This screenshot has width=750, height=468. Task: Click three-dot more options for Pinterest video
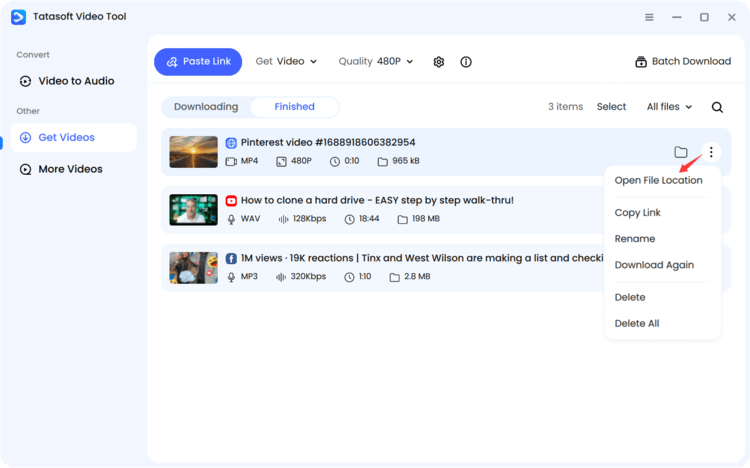click(711, 152)
